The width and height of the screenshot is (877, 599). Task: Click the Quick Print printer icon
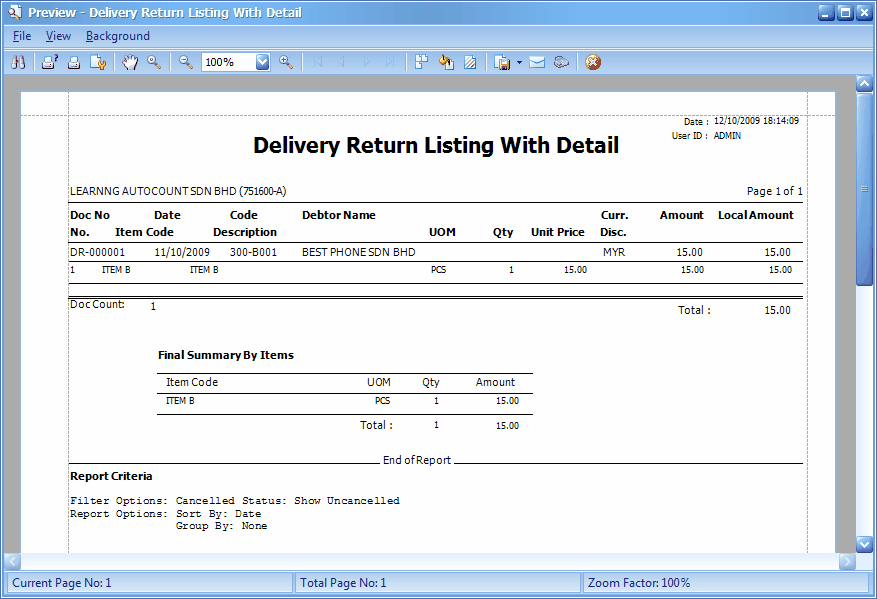point(74,62)
